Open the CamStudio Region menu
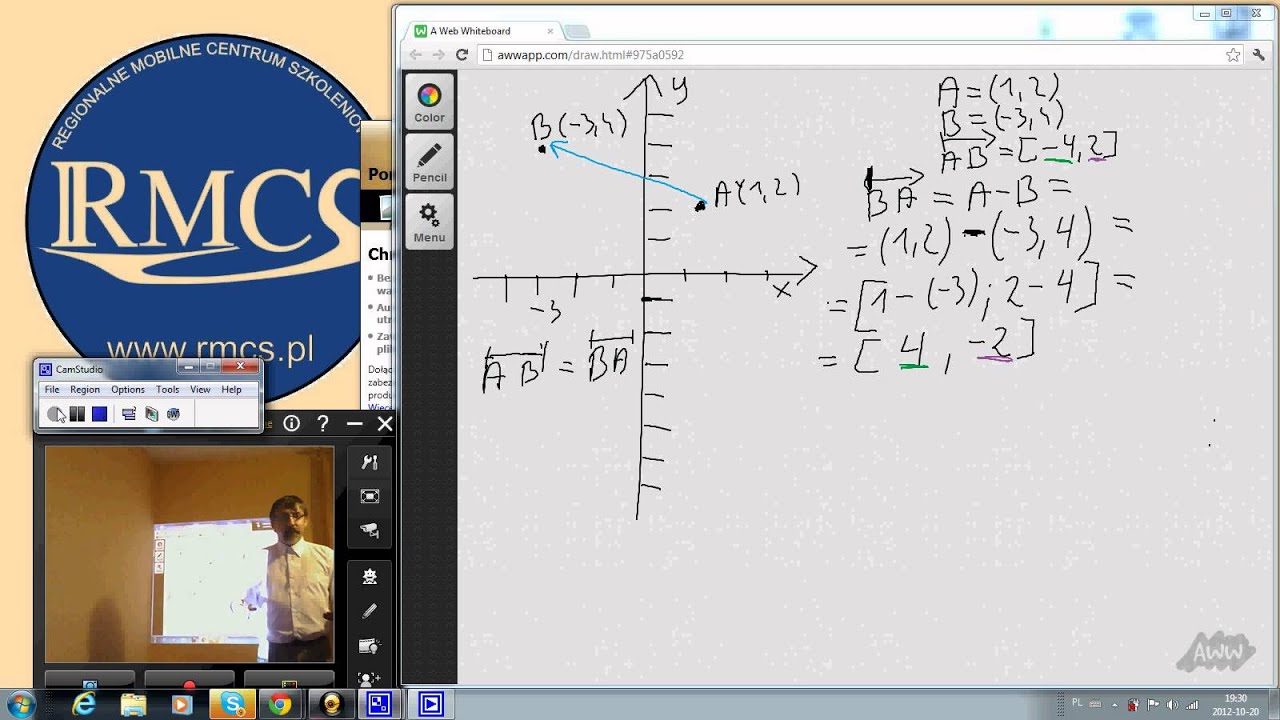 [x=85, y=389]
